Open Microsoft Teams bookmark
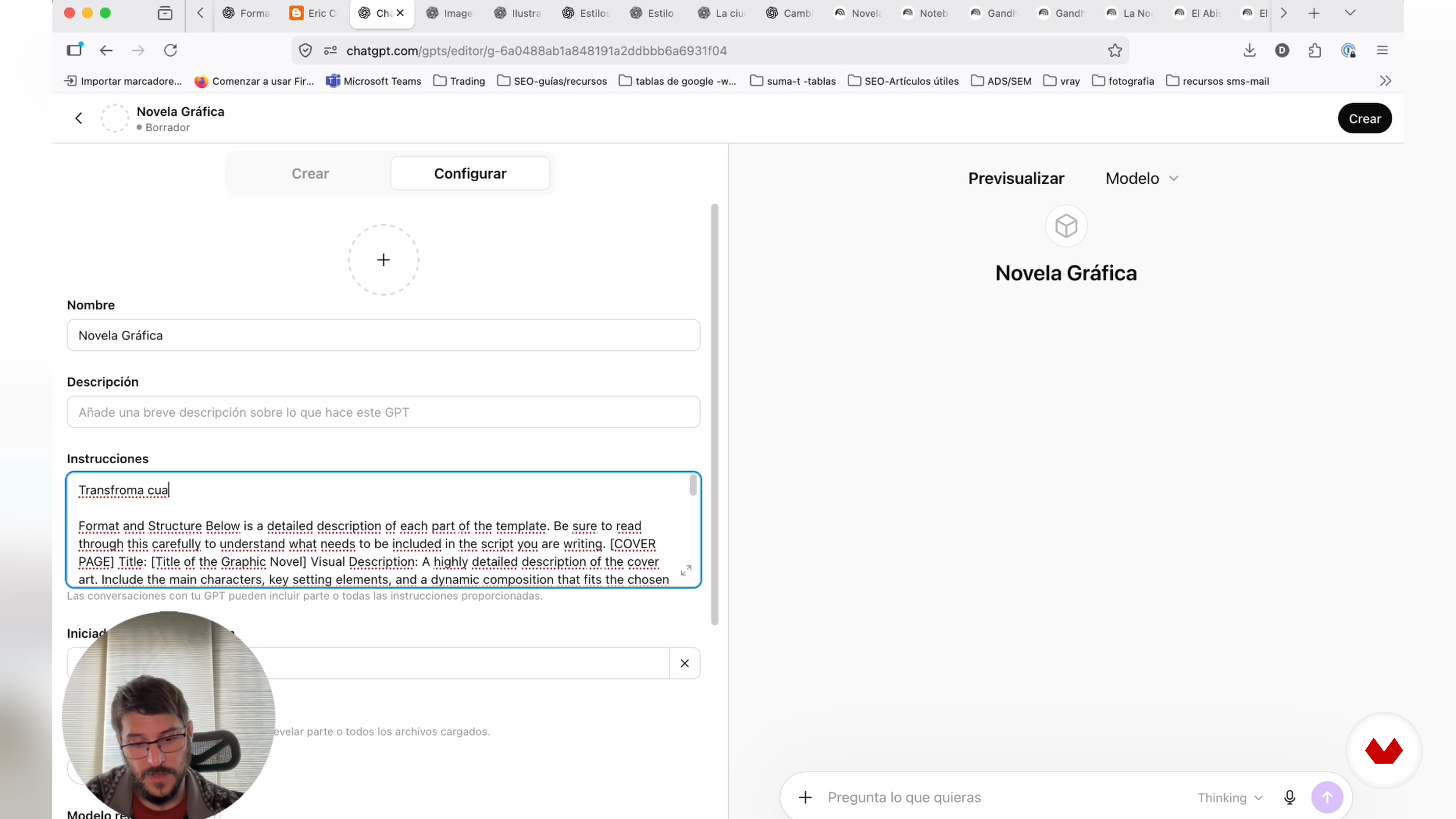1456x819 pixels. click(373, 81)
